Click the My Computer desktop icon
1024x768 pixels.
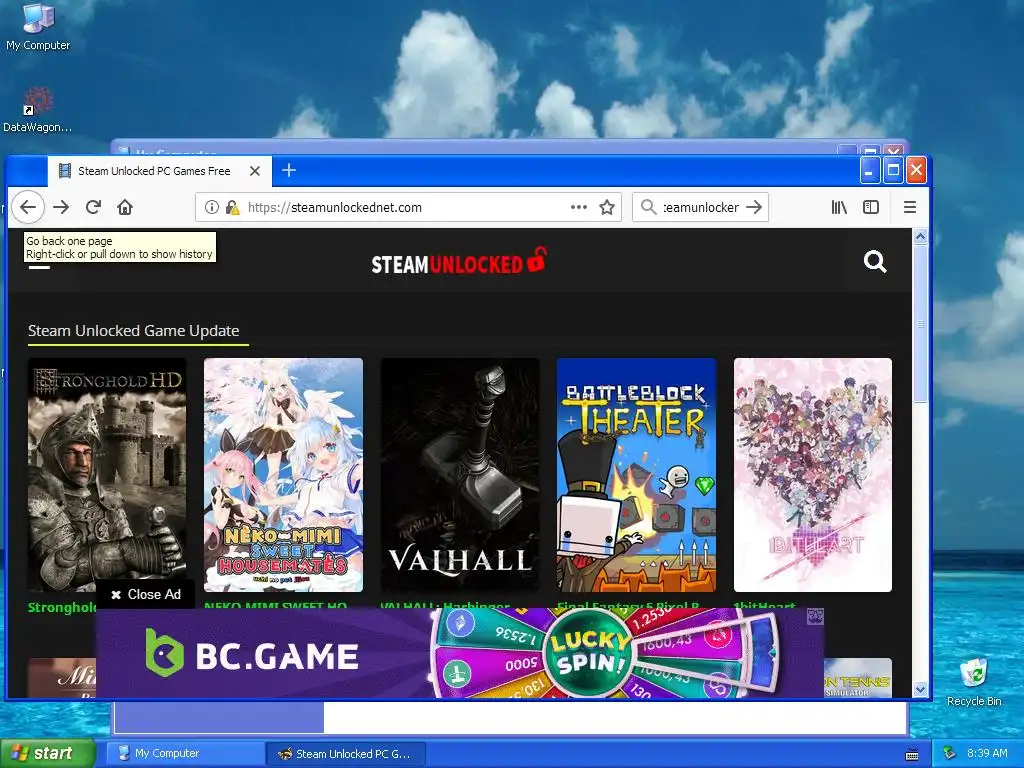(38, 26)
